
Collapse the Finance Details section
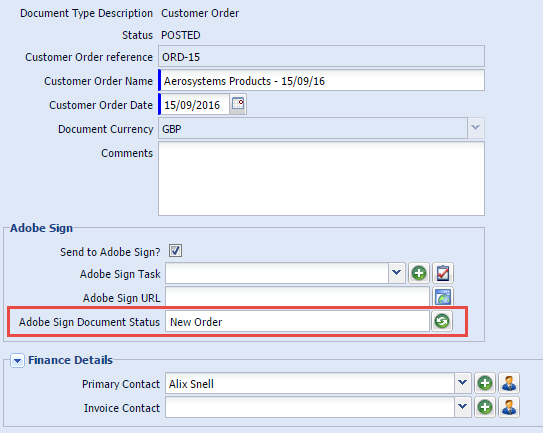17,361
